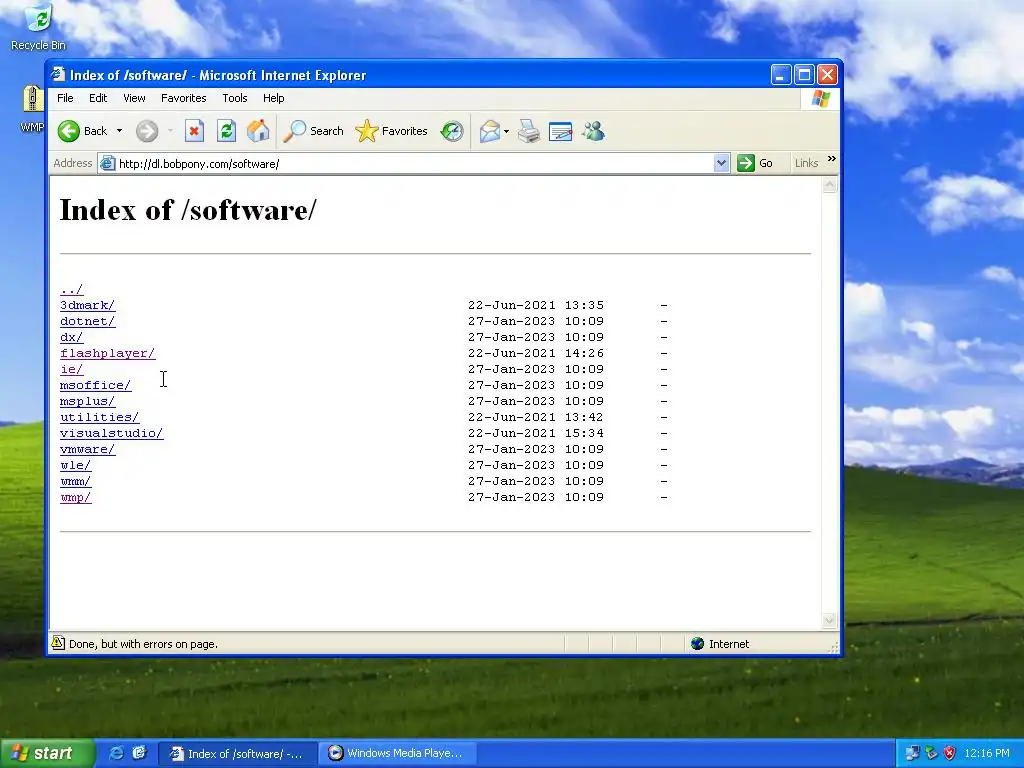The width and height of the screenshot is (1024, 768).
Task: Click the error warning icon in status bar
Action: [58, 643]
